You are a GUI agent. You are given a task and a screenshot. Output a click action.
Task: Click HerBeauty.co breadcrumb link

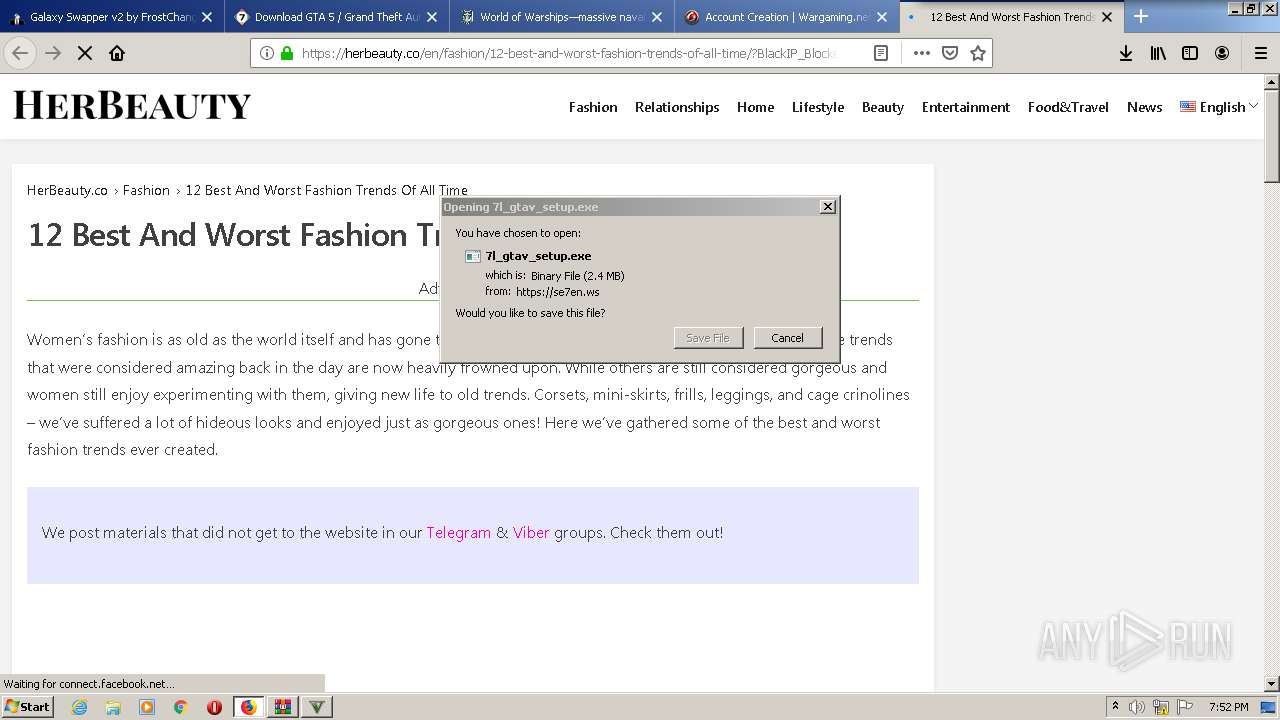tap(67, 190)
